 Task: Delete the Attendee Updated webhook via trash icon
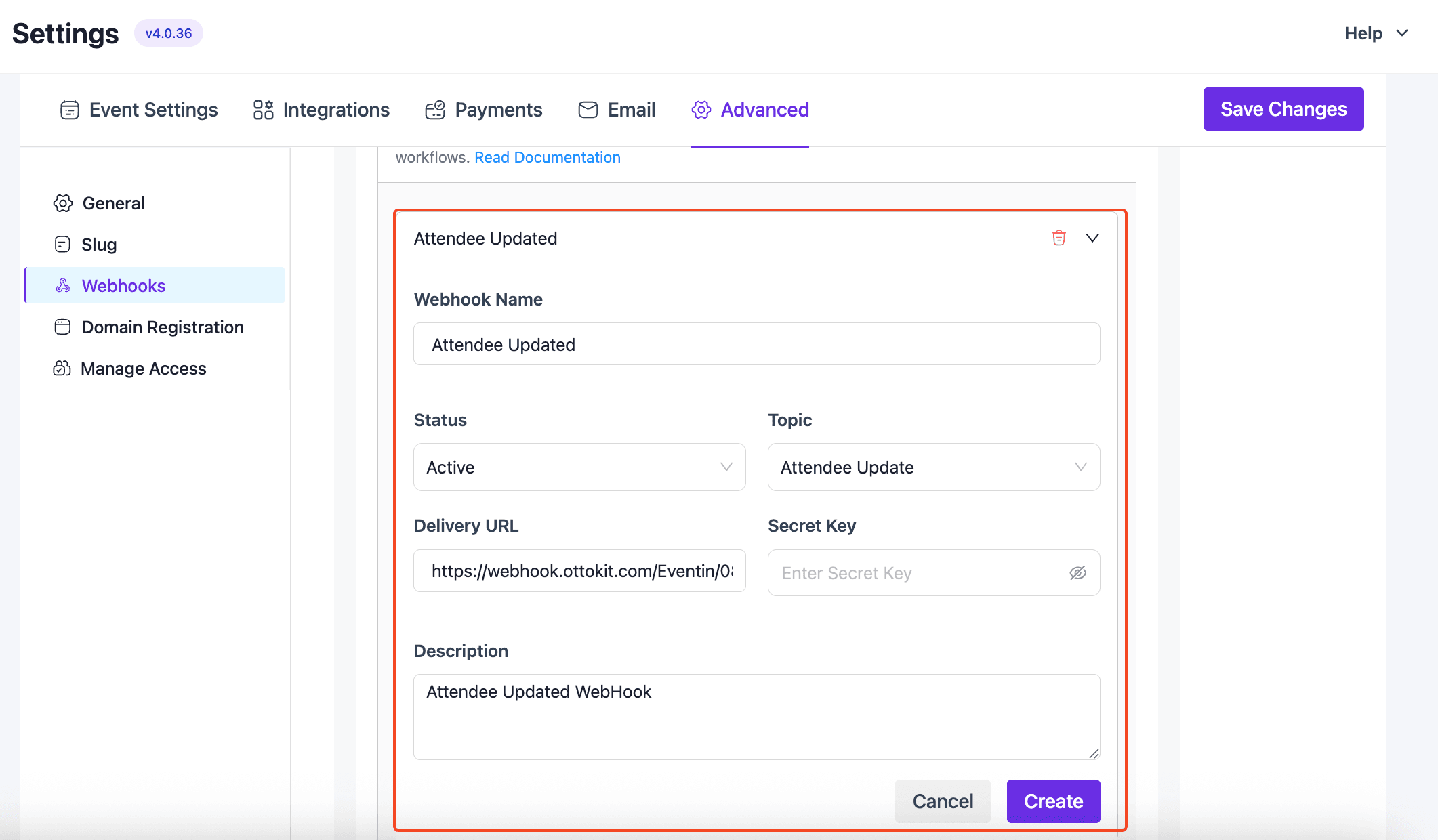(x=1059, y=238)
